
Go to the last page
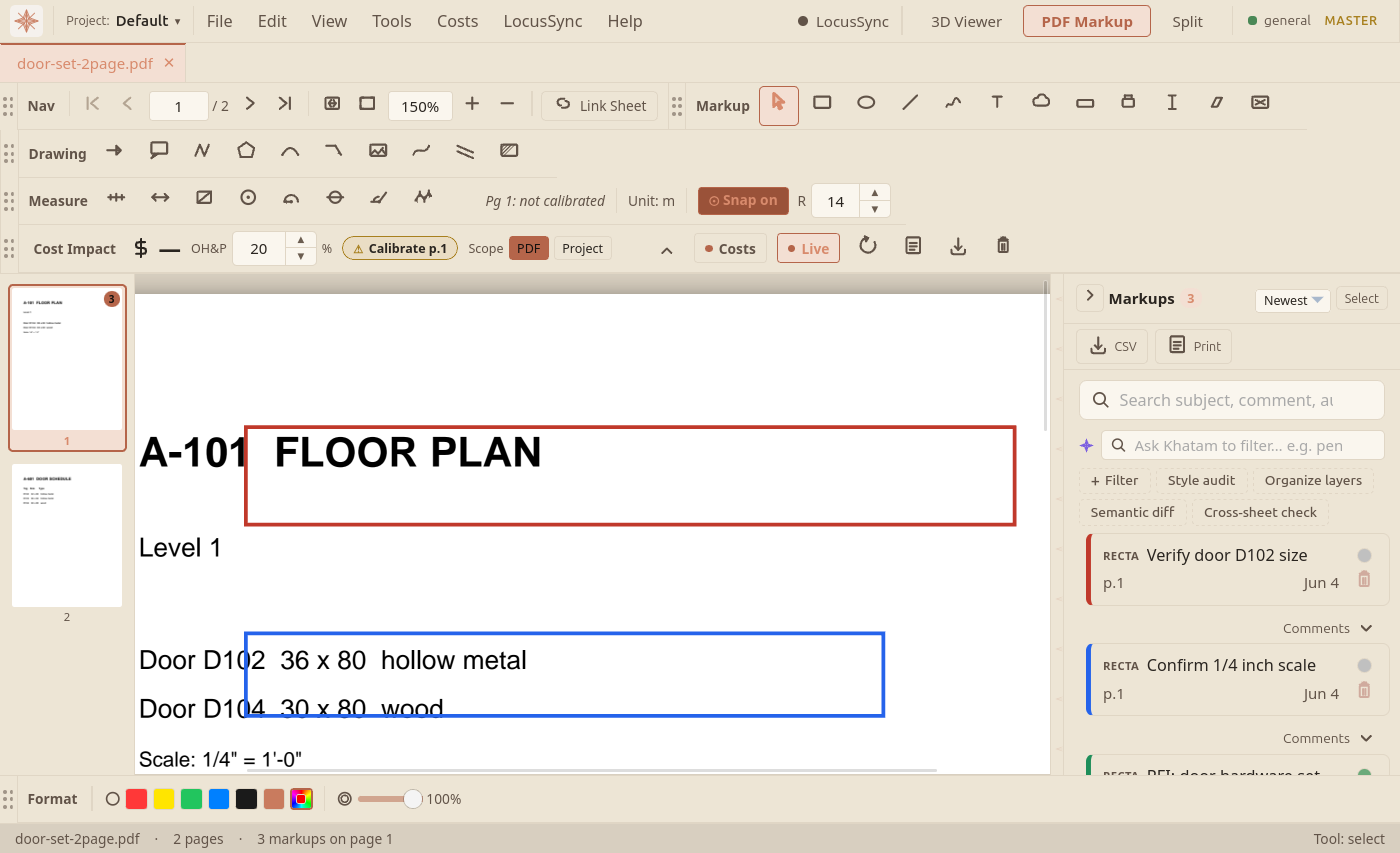coord(285,103)
